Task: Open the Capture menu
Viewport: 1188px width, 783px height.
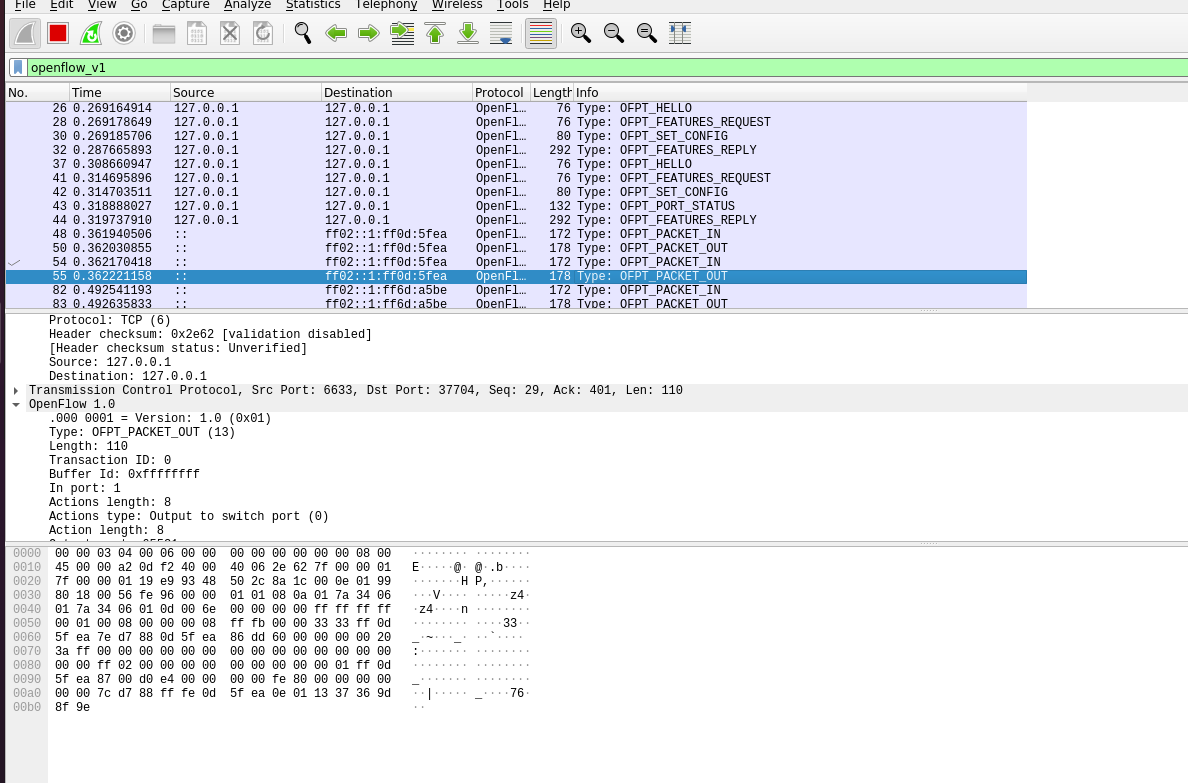Action: pyautogui.click(x=186, y=5)
